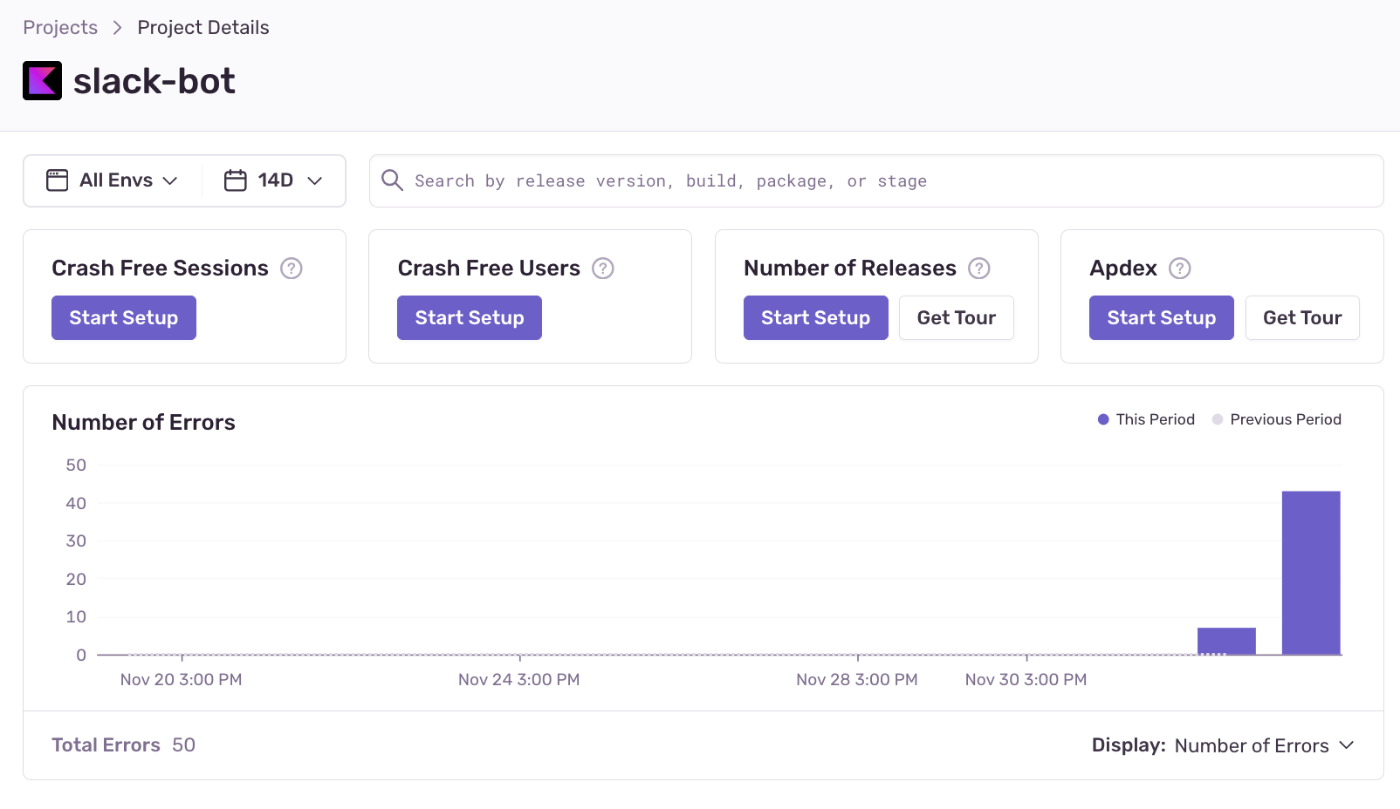Click the Nov 30 3:00 PM axis label
The height and width of the screenshot is (809, 1400).
point(1026,680)
